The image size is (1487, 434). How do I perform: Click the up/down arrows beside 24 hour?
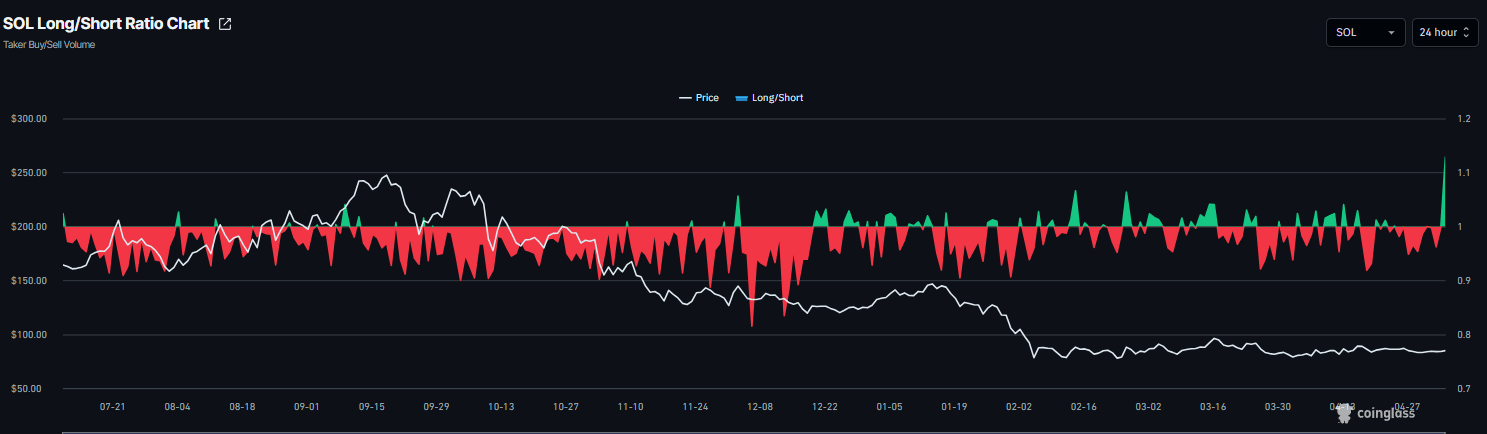tap(1466, 32)
